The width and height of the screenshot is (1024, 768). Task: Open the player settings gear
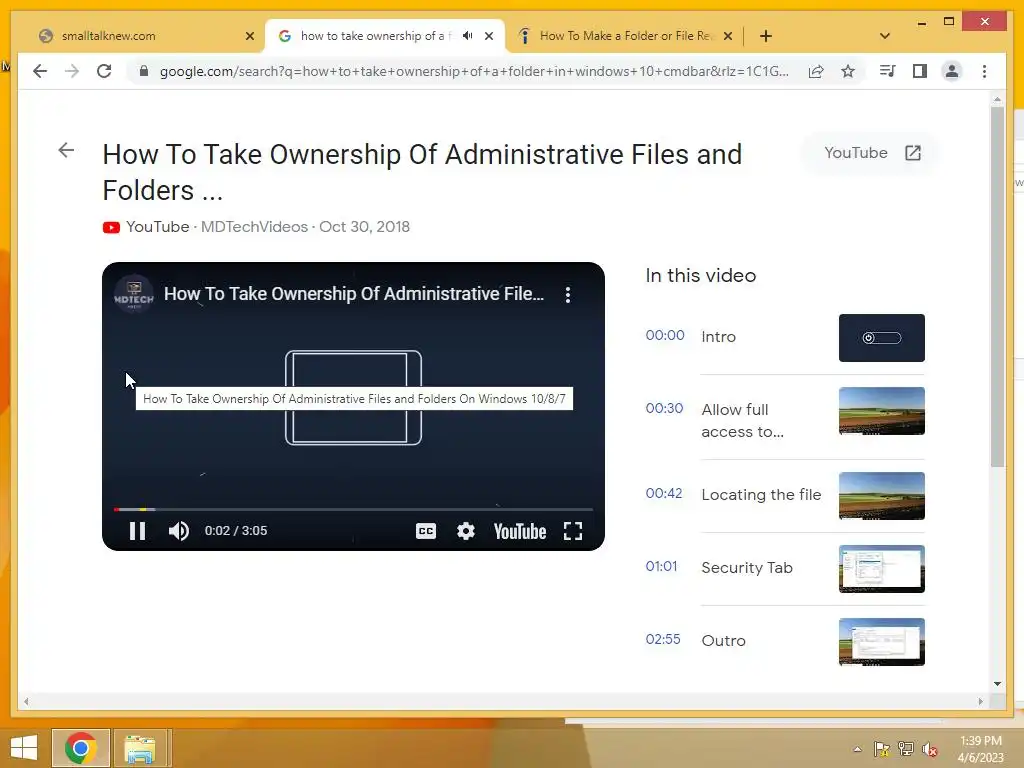click(x=466, y=531)
